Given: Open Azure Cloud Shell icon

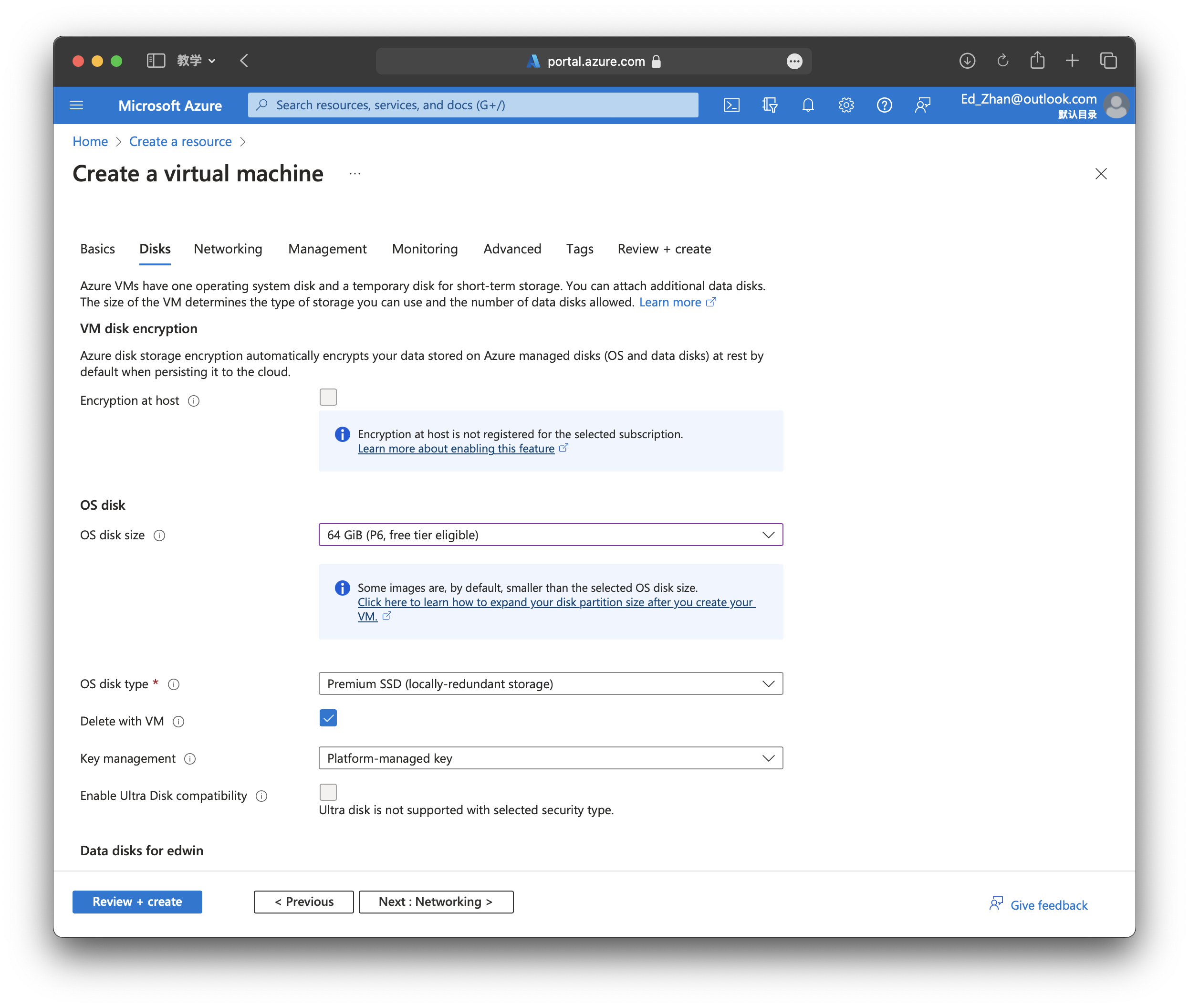Looking at the screenshot, I should (x=731, y=105).
